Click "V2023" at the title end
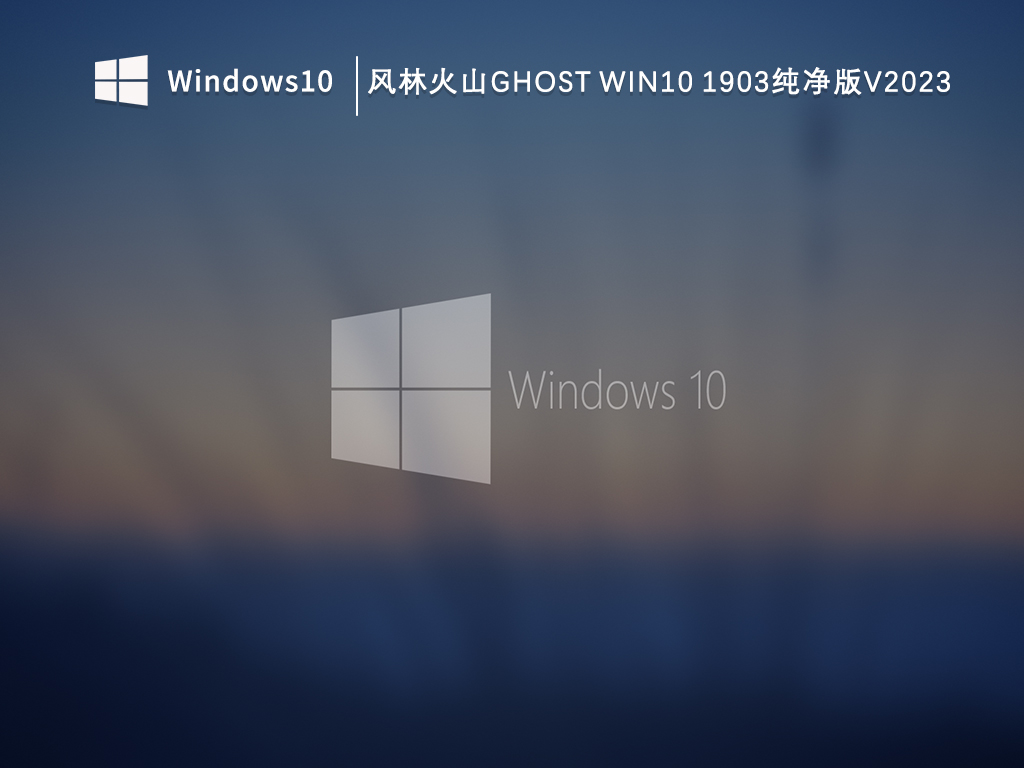Image resolution: width=1024 pixels, height=768 pixels. coord(906,82)
